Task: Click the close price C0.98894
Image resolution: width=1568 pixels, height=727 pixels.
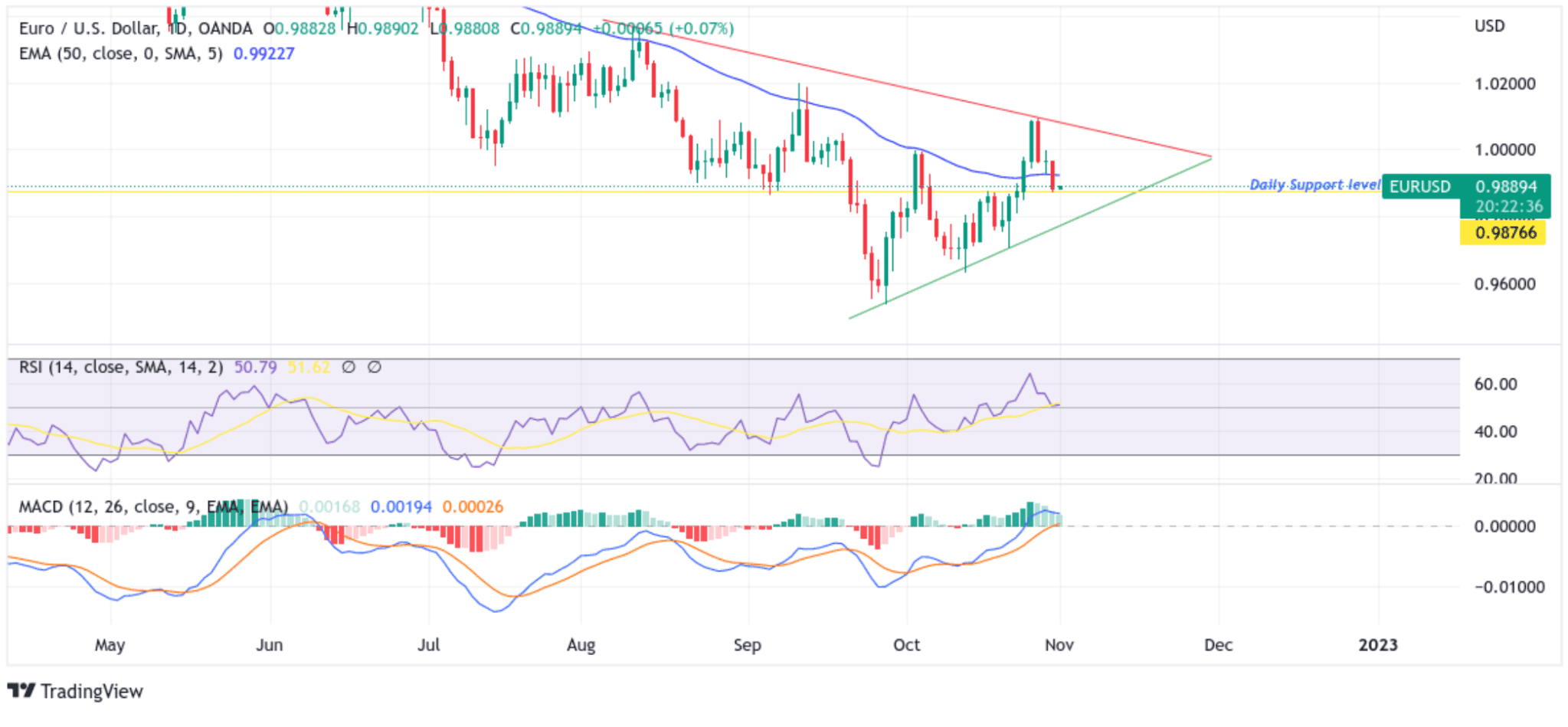Action: (x=546, y=29)
